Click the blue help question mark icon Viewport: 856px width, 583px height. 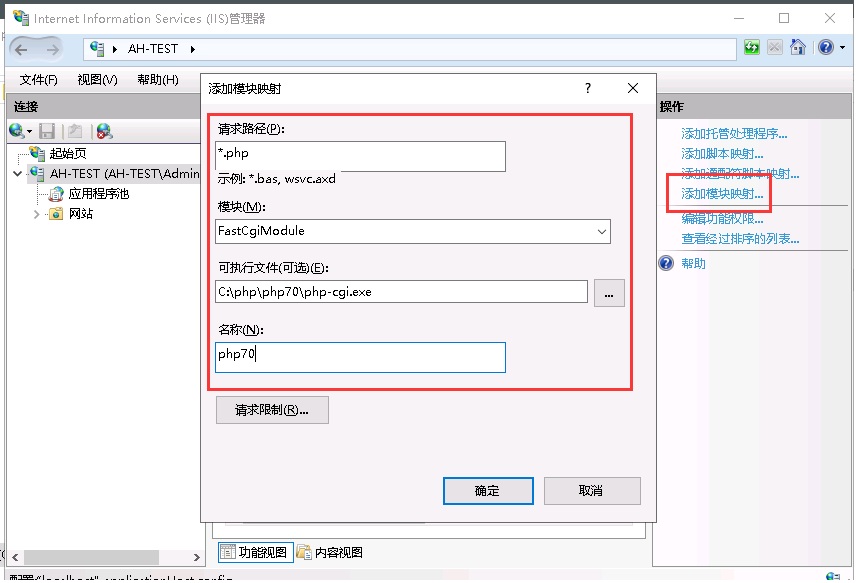tap(825, 47)
